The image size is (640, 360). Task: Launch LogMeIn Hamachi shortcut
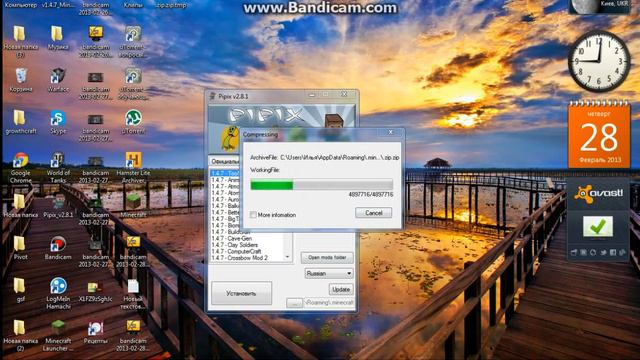pyautogui.click(x=58, y=293)
